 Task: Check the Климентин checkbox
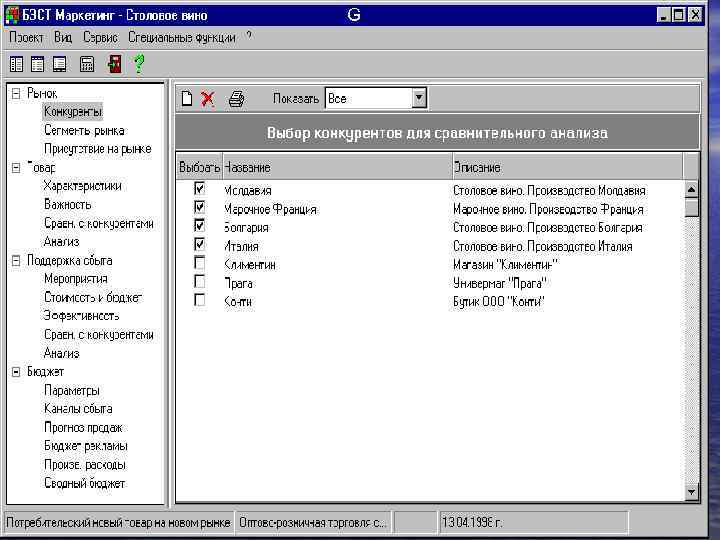(x=199, y=263)
